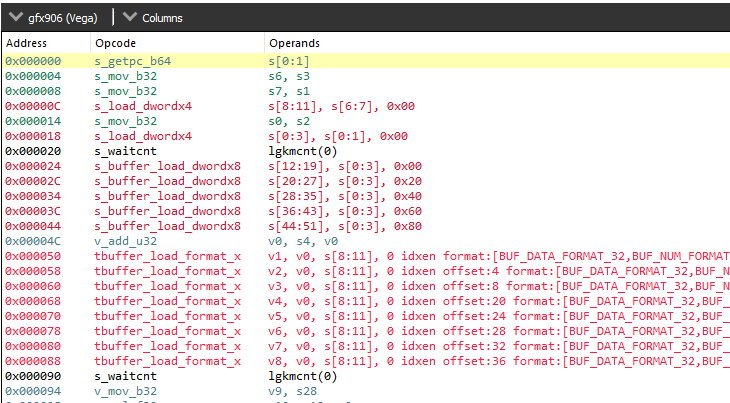Click the Address column header
The image size is (730, 403).
tap(27, 44)
